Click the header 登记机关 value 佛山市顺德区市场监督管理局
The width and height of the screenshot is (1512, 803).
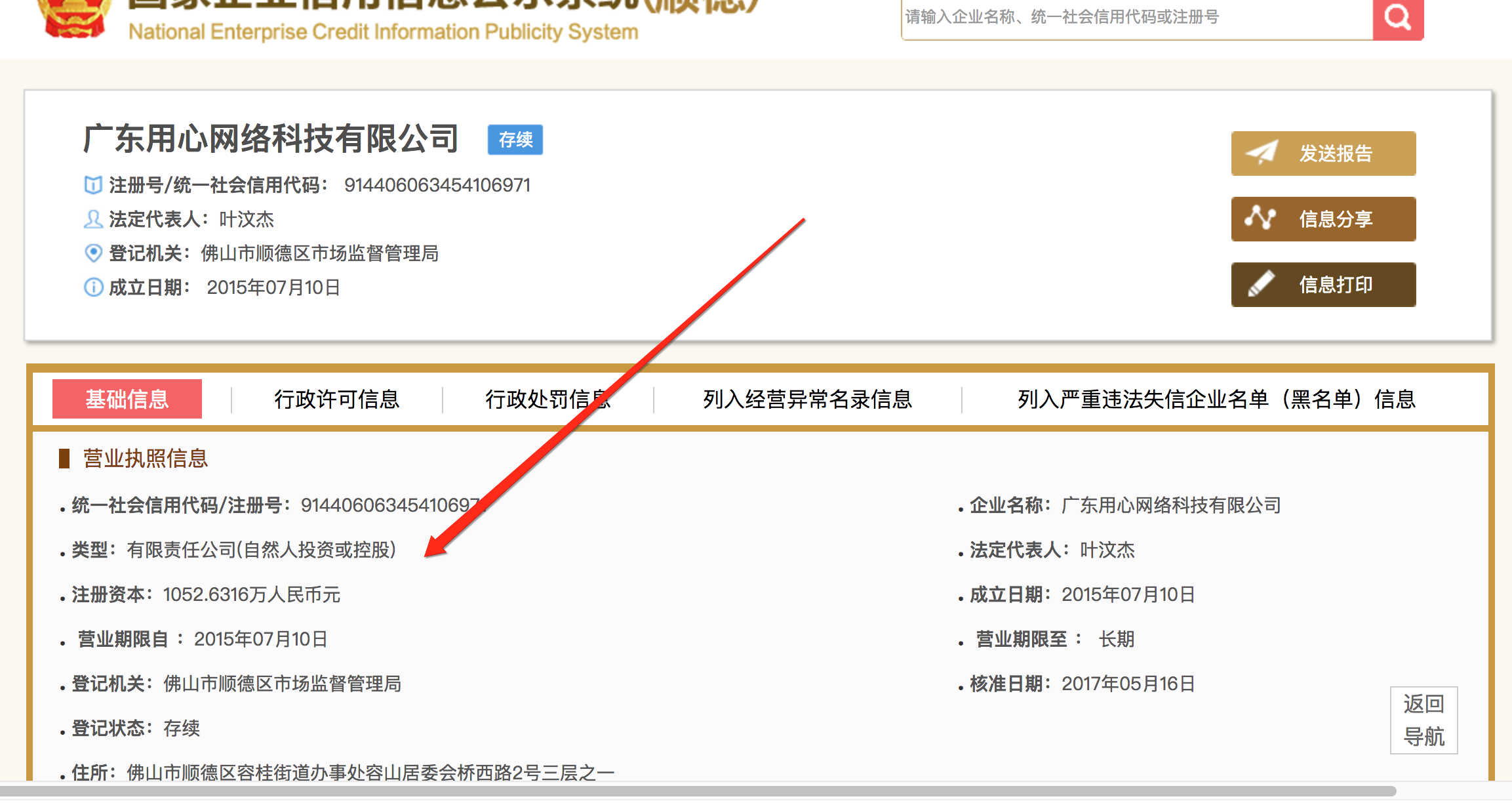(320, 253)
